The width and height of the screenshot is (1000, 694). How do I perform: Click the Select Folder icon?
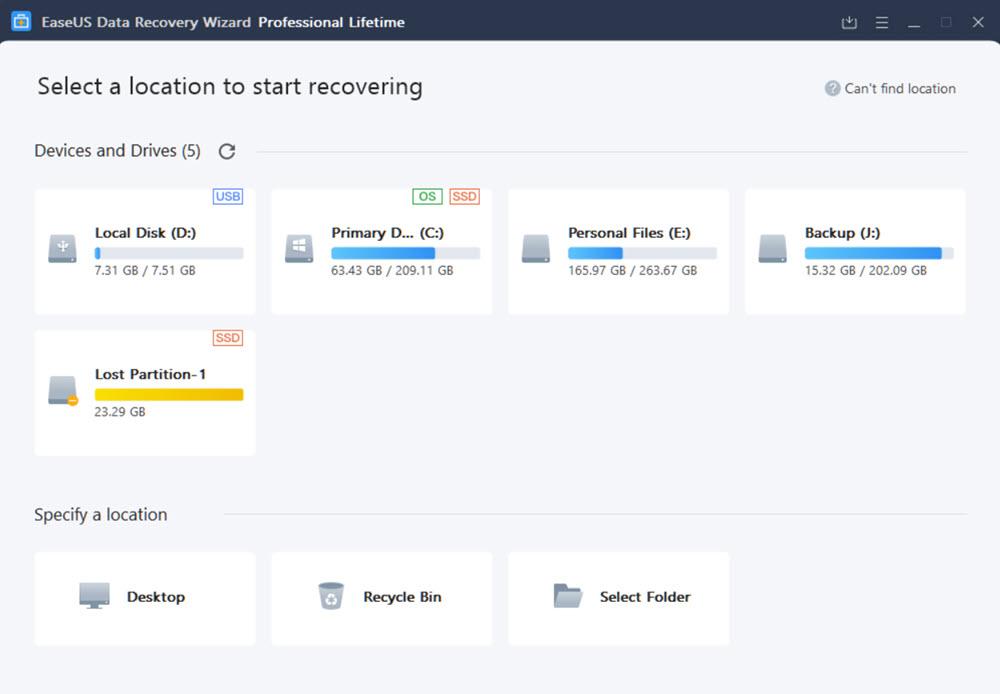pyautogui.click(x=568, y=596)
